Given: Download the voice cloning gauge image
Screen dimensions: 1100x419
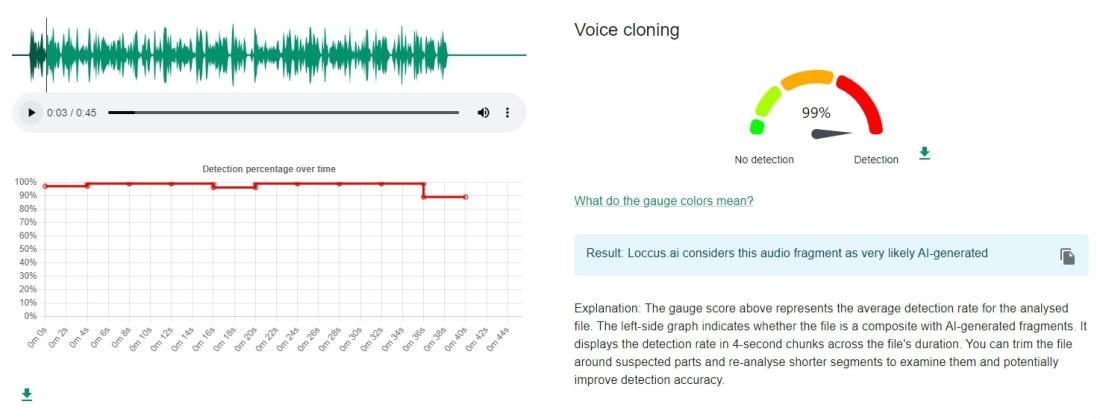Looking at the screenshot, I should [x=925, y=153].
